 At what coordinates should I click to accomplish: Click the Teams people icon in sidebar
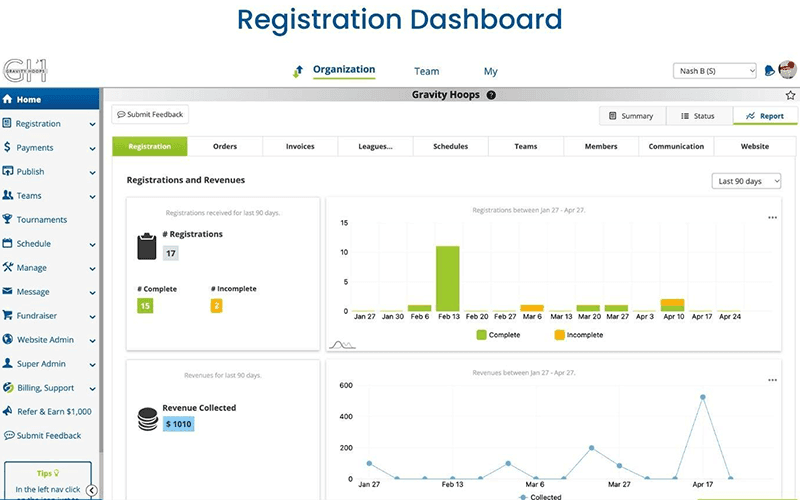[x=8, y=195]
